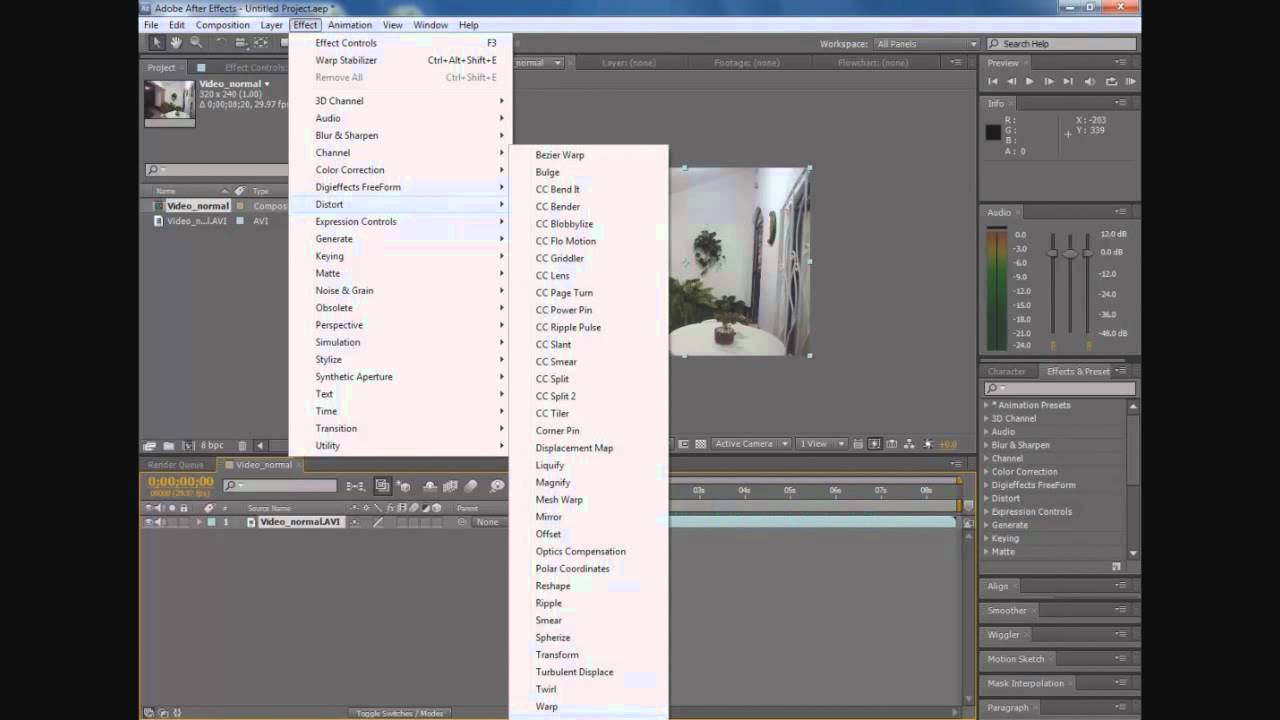Open Color Correction effect submenu
Viewport: 1280px width, 720px height.
[x=401, y=170]
